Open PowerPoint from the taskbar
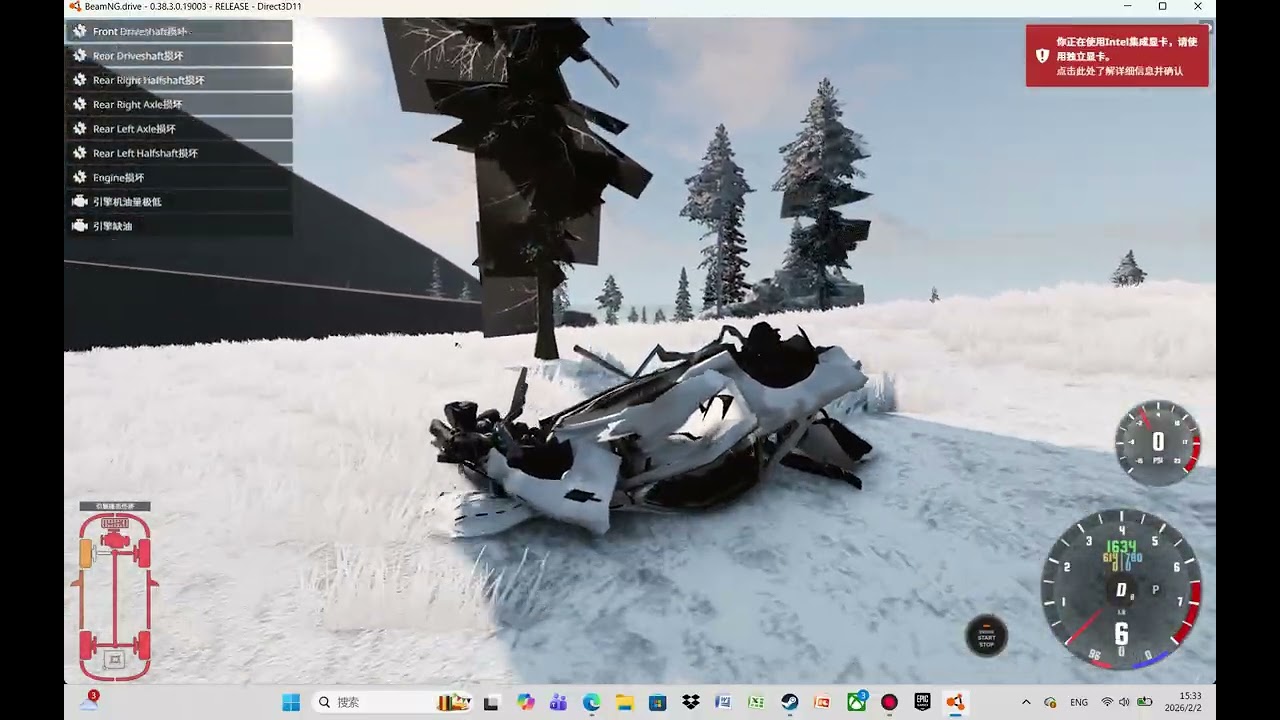 click(822, 703)
